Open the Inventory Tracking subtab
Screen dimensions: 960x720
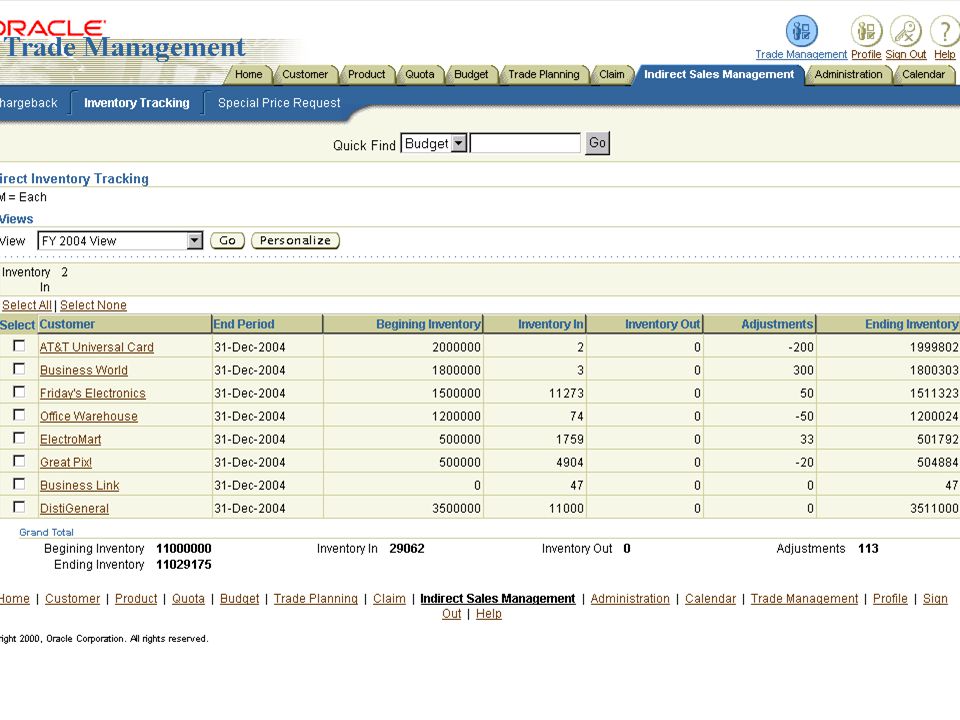(x=137, y=103)
